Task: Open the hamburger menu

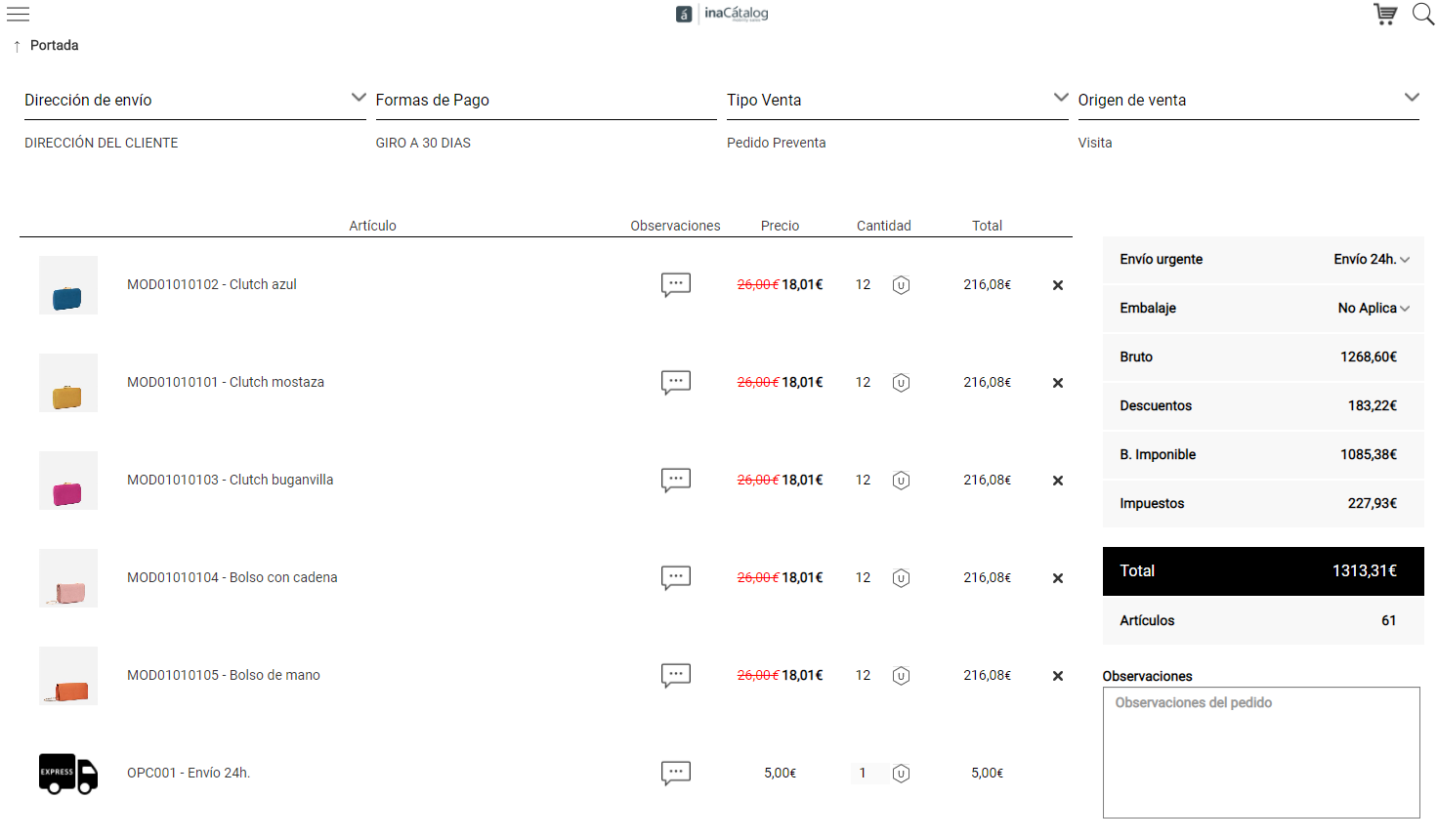Action: (18, 14)
